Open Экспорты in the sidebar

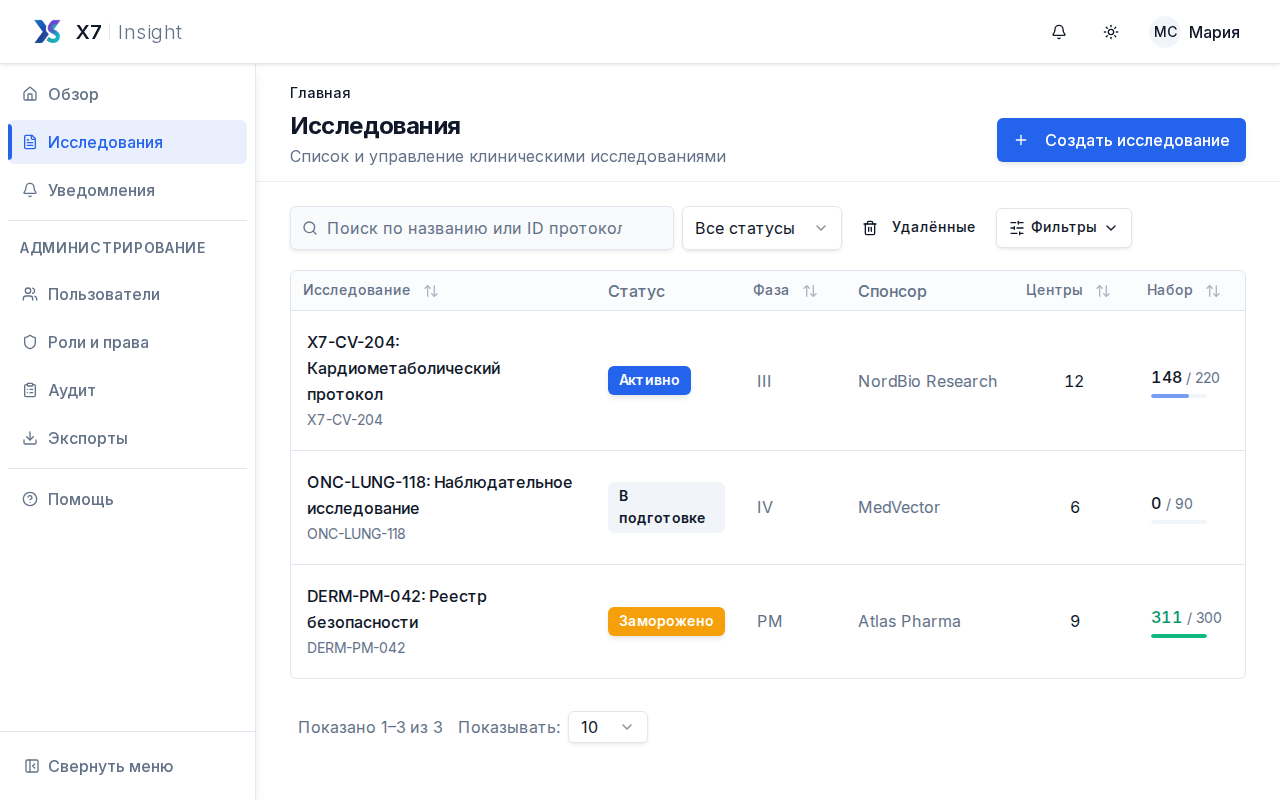tap(127, 438)
